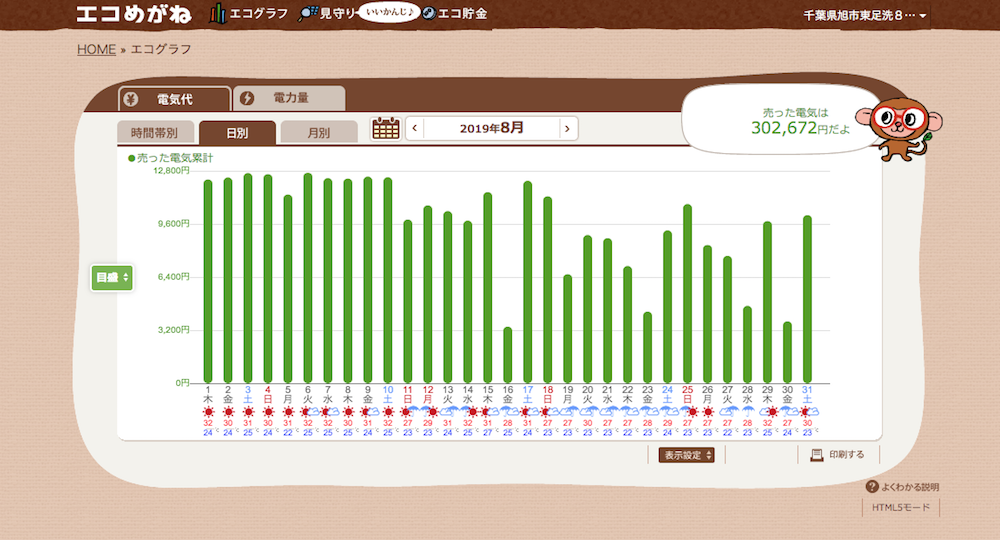Click the エコめがね logo
Screen dimensions: 1000x540
[x=134, y=14]
